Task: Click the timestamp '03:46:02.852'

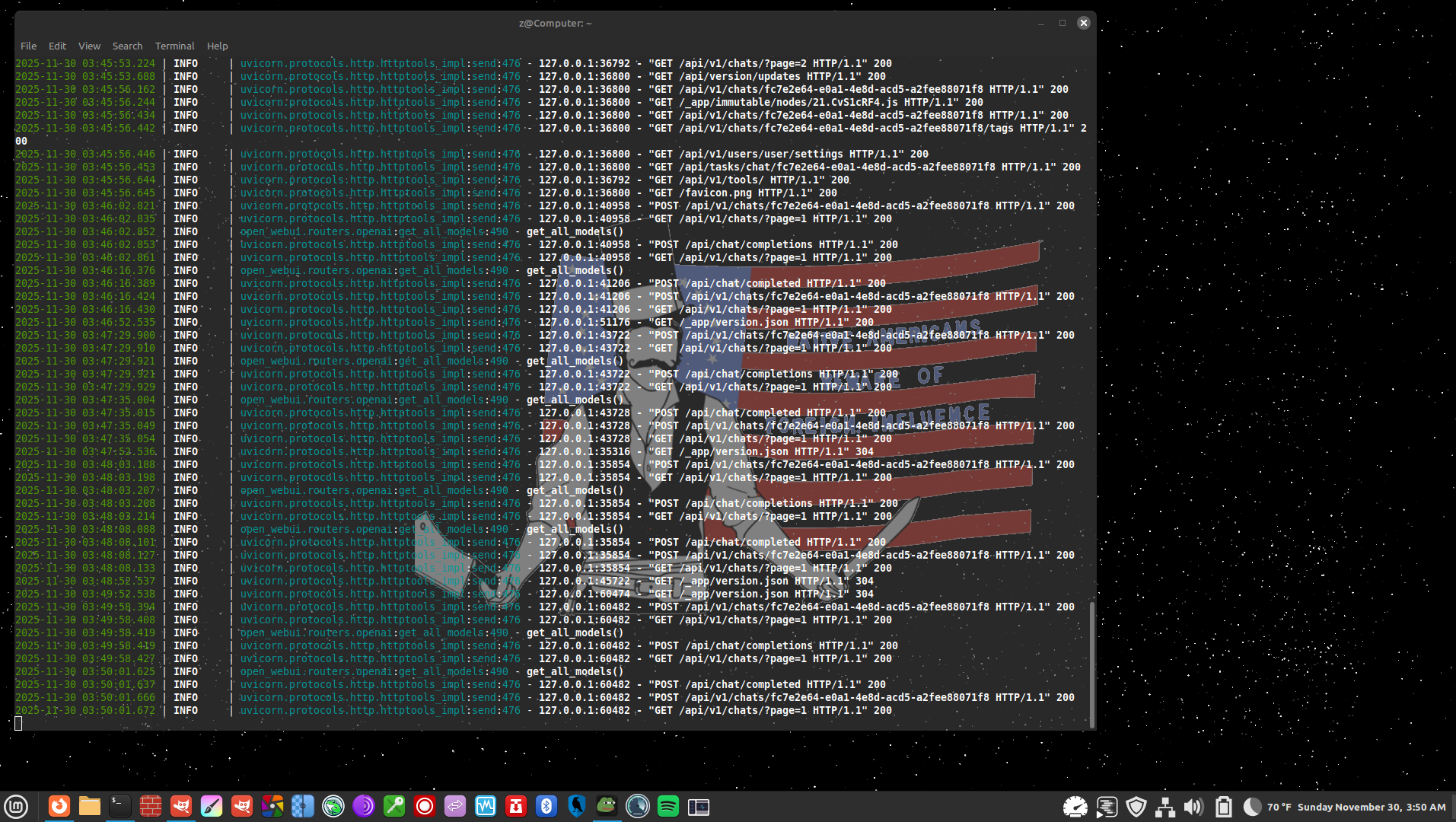Action: [x=119, y=231]
